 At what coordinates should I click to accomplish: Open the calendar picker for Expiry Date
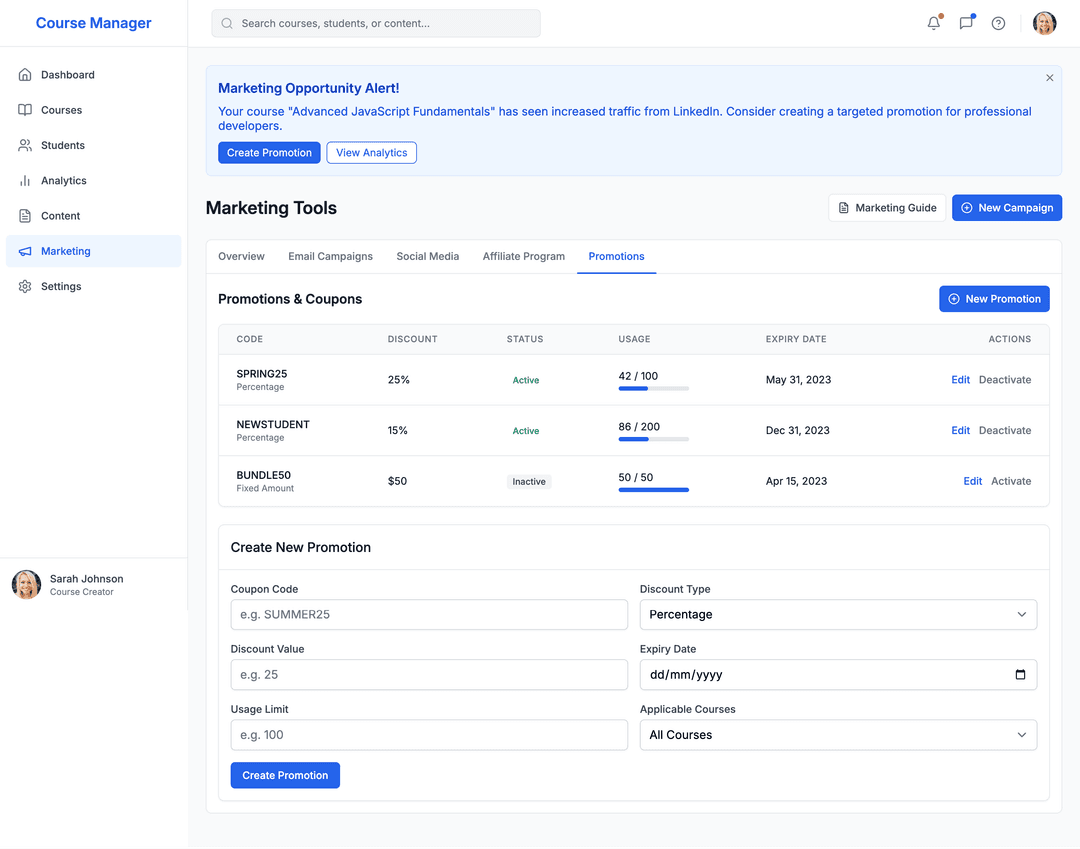click(1020, 675)
